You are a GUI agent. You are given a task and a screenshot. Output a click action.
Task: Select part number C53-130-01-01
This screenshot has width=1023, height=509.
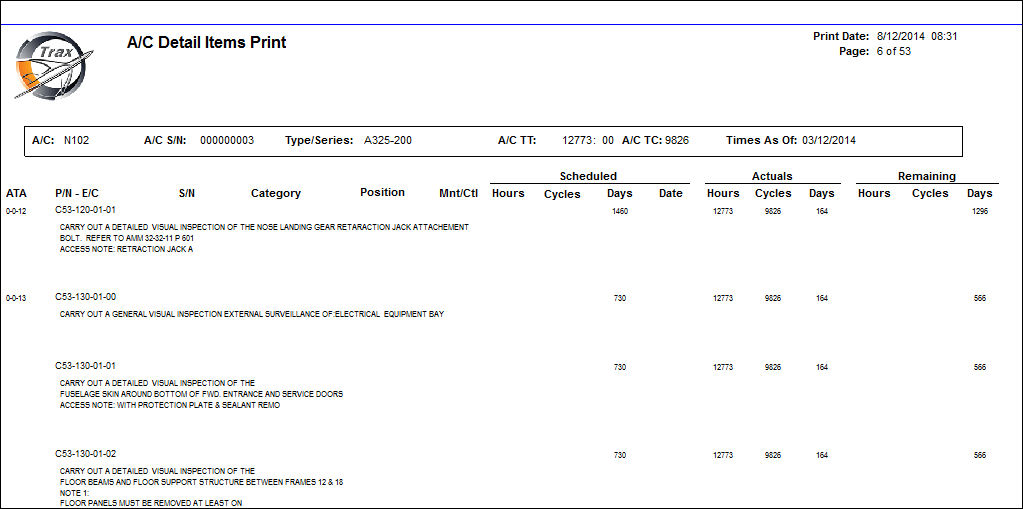[86, 366]
